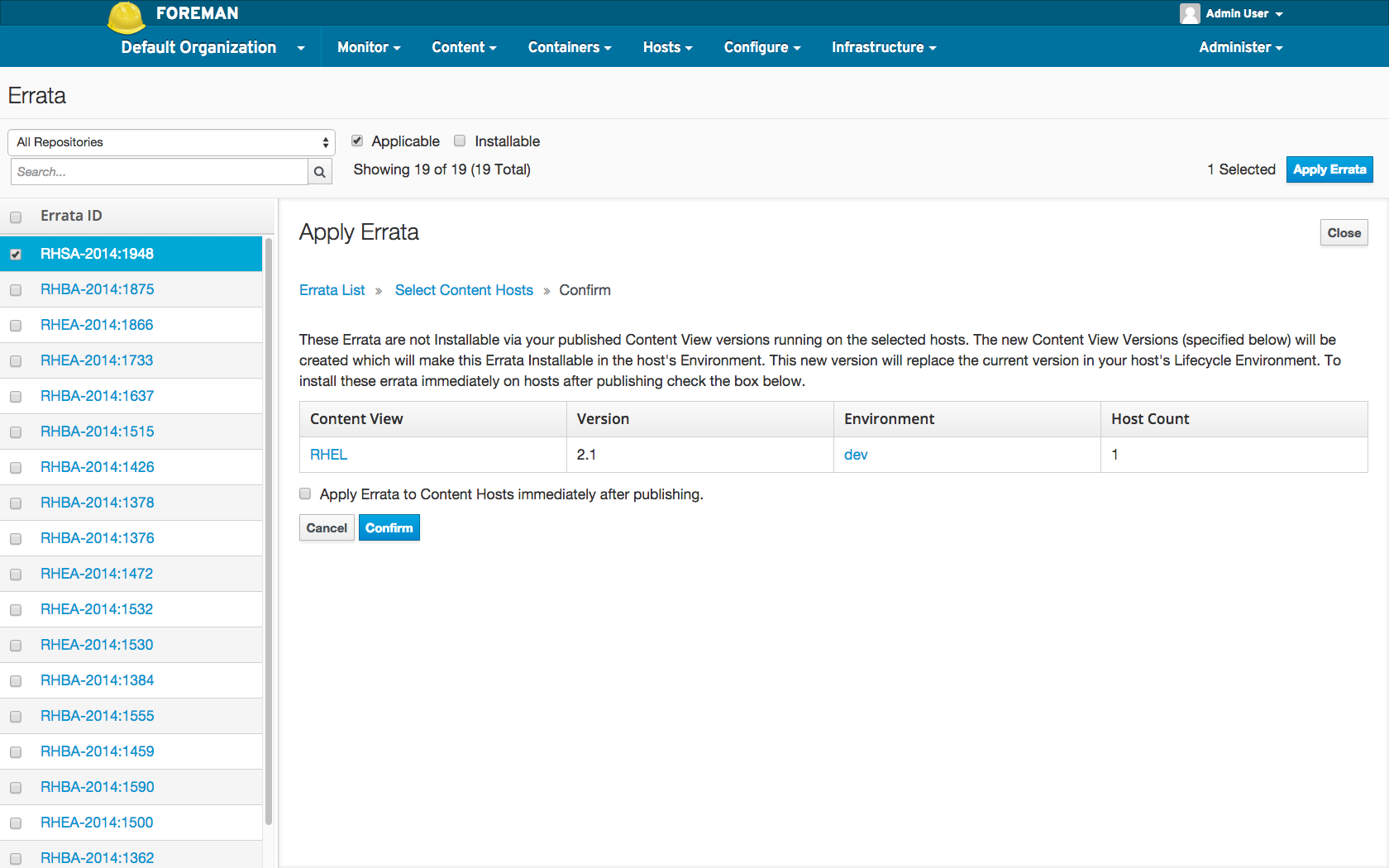Click the Apply Errata button
Viewport: 1389px width, 868px height.
[x=1329, y=169]
